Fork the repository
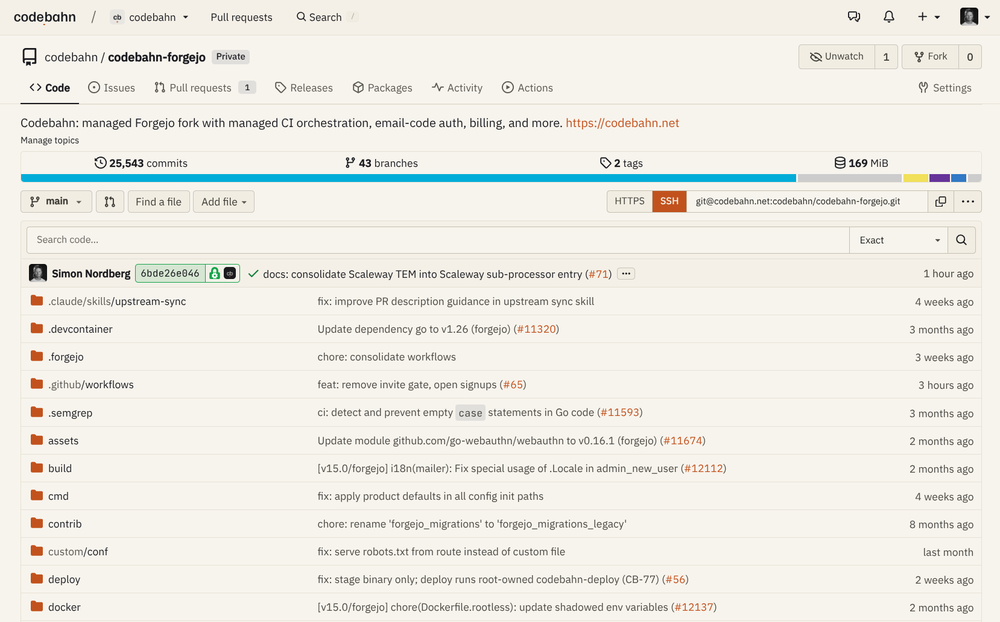This screenshot has width=1000, height=622. 930,57
